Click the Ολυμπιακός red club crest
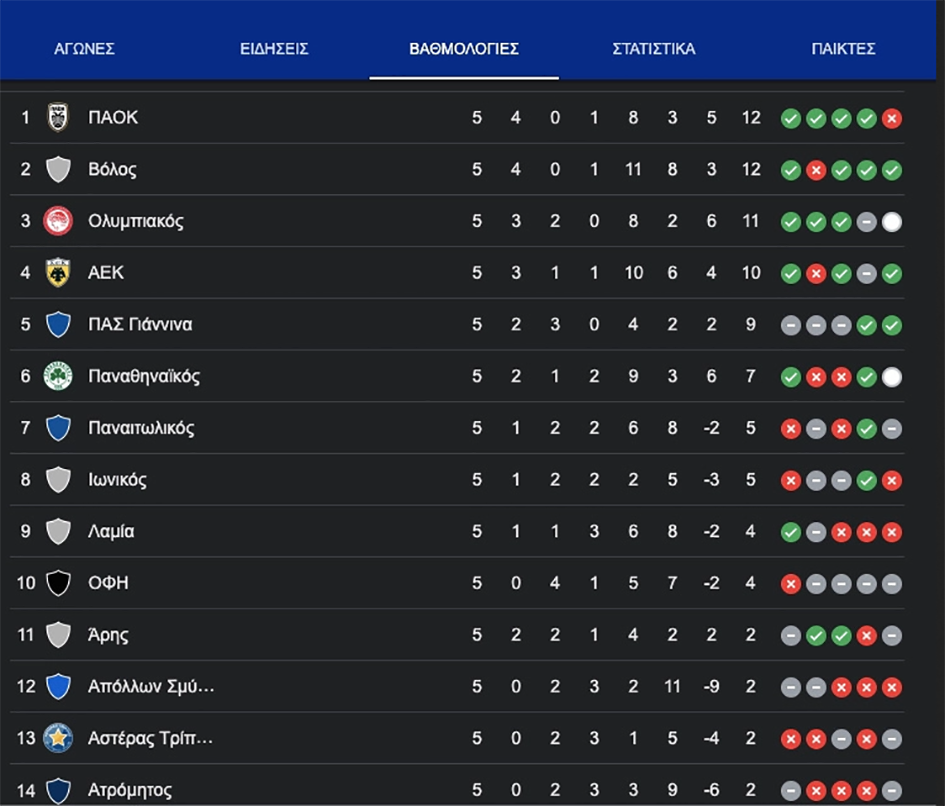 coord(58,221)
